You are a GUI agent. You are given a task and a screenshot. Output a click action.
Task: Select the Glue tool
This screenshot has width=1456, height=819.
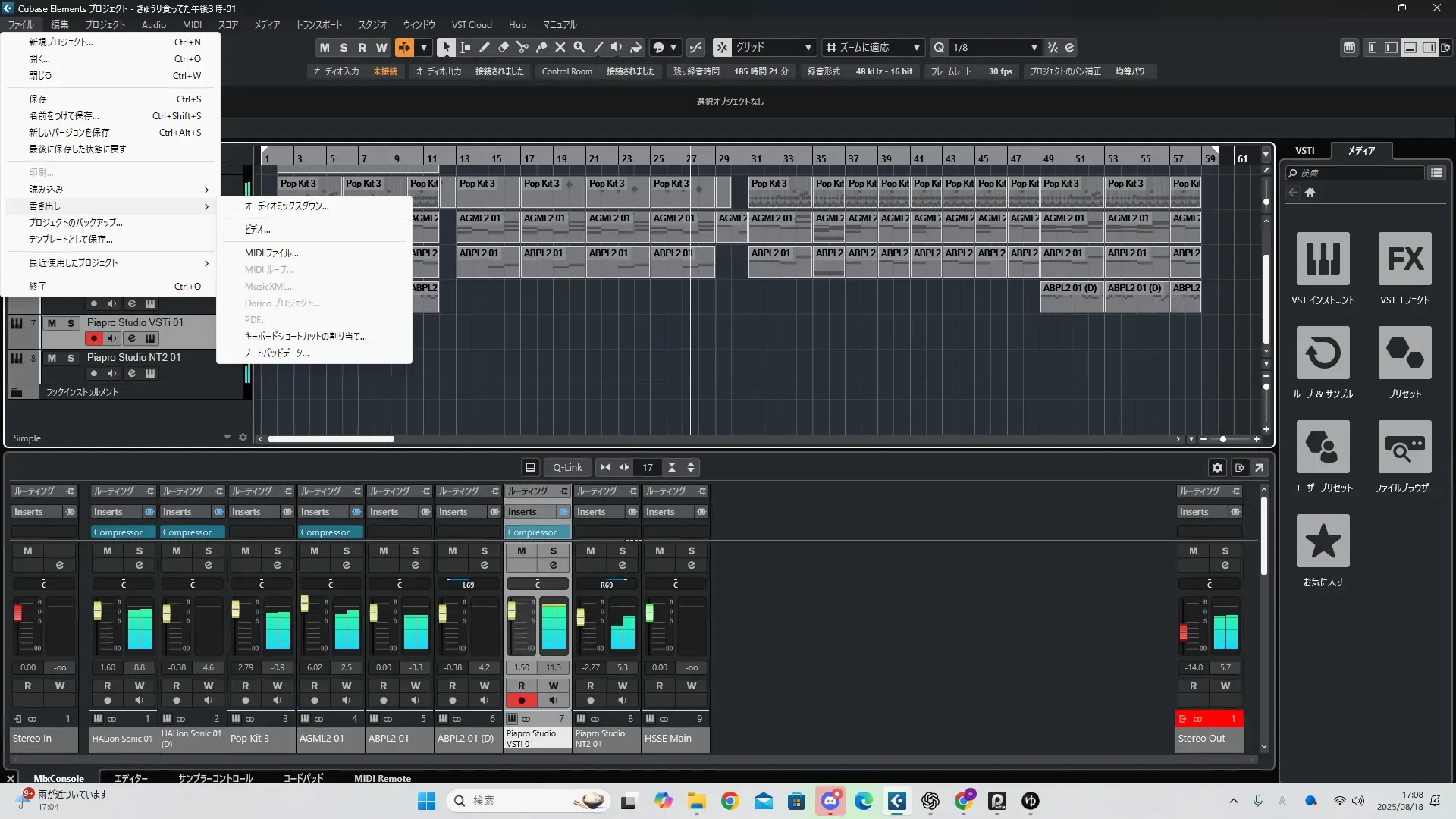coord(541,47)
